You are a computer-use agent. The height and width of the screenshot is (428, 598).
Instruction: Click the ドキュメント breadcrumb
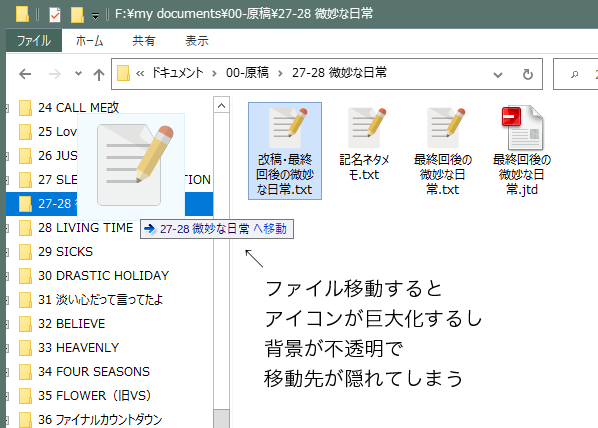[177, 72]
